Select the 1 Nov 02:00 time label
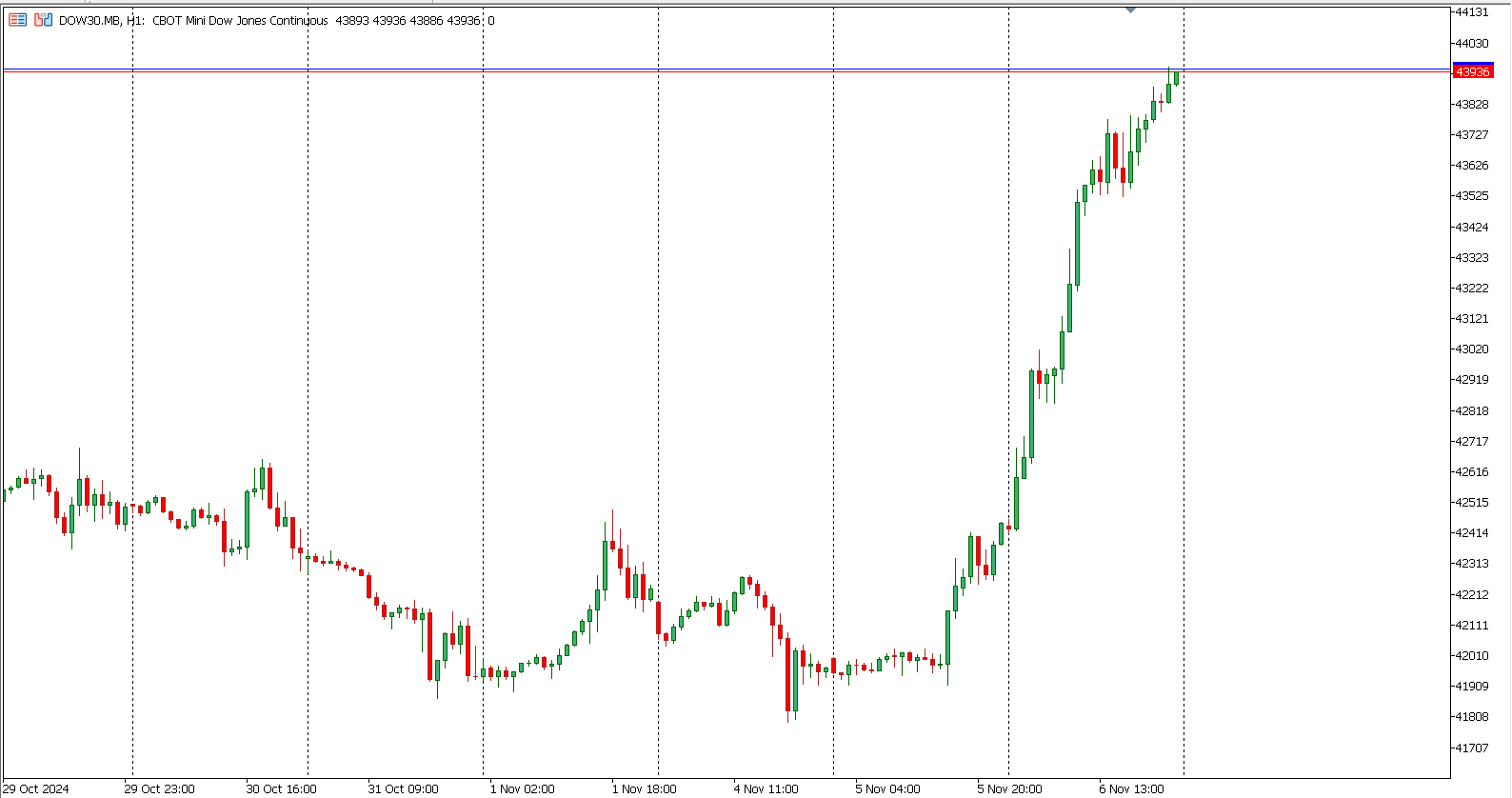This screenshot has height=798, width=1512. click(522, 788)
